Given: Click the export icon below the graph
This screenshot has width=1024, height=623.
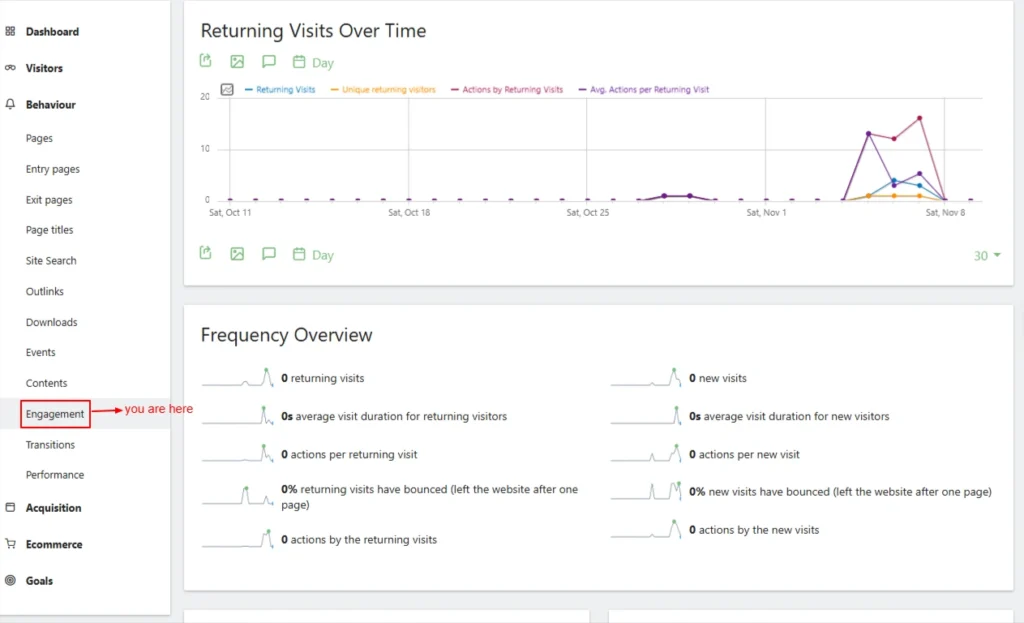Looking at the screenshot, I should [x=206, y=253].
